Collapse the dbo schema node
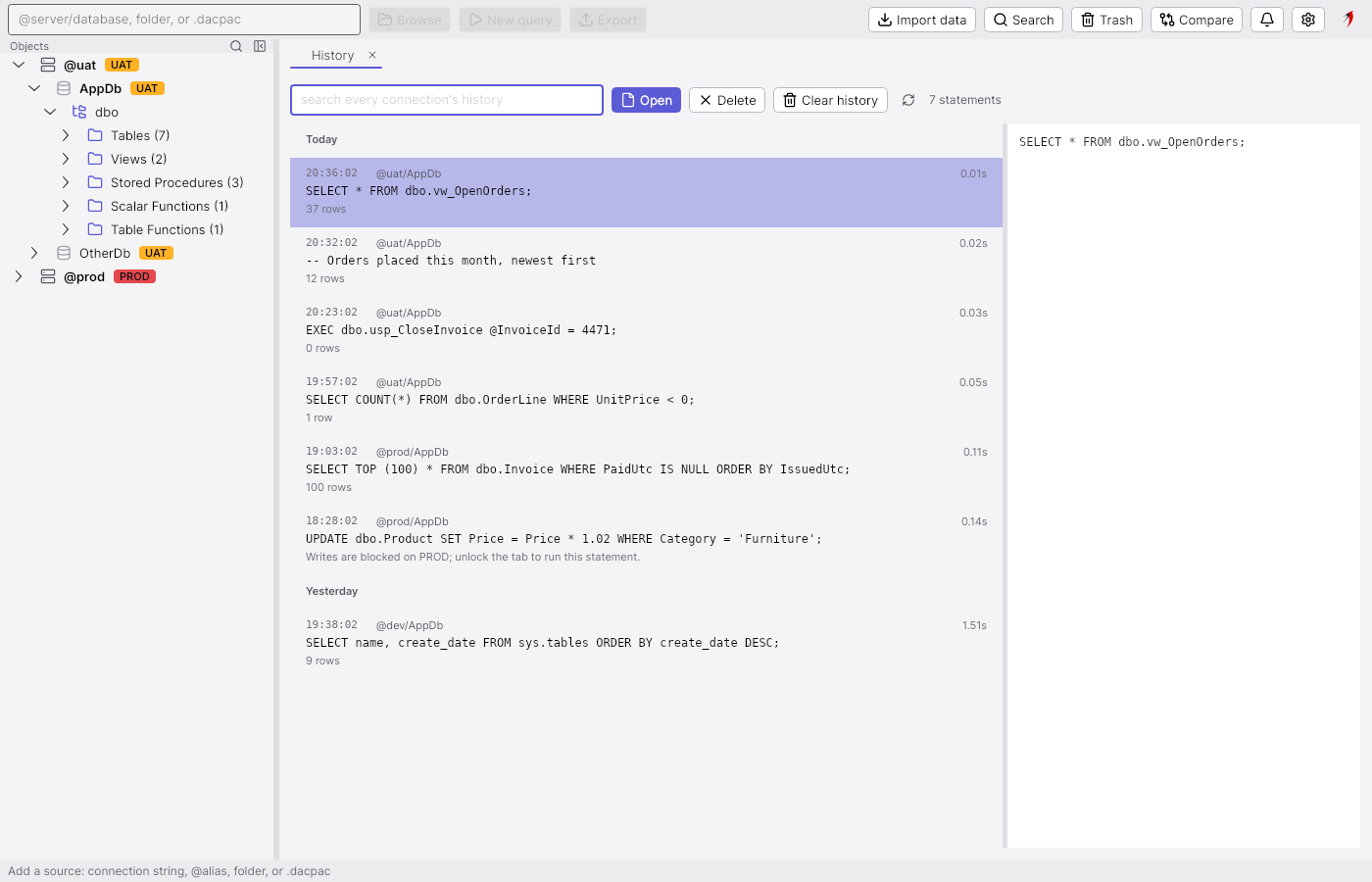 click(x=50, y=112)
